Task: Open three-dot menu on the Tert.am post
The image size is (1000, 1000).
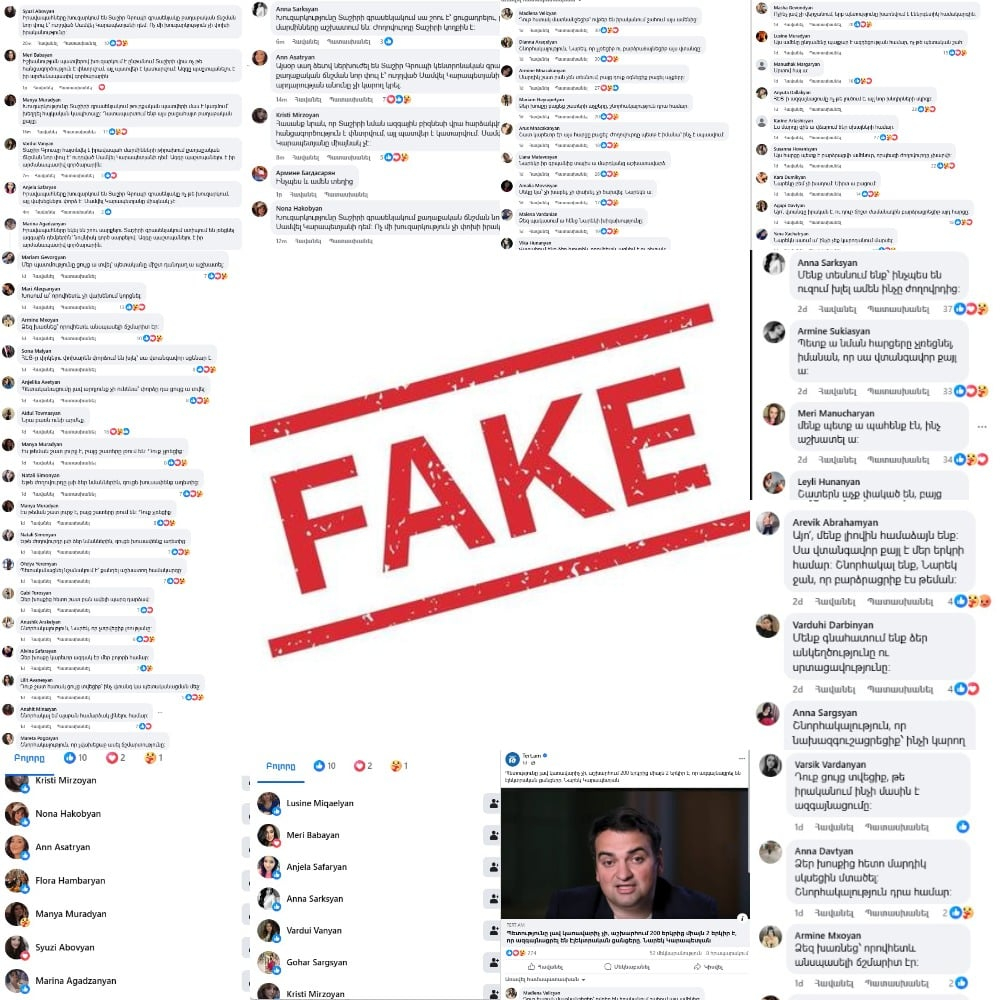Action: [x=742, y=758]
